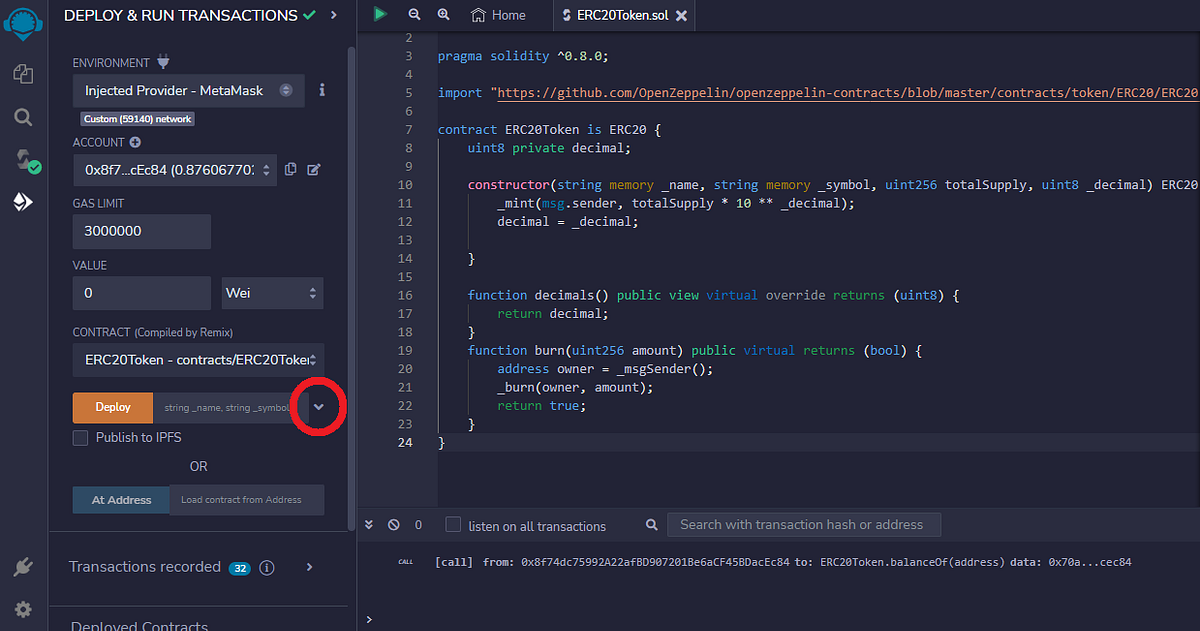Toggle listen on all transactions checkbox
This screenshot has height=631, width=1200.
click(453, 524)
